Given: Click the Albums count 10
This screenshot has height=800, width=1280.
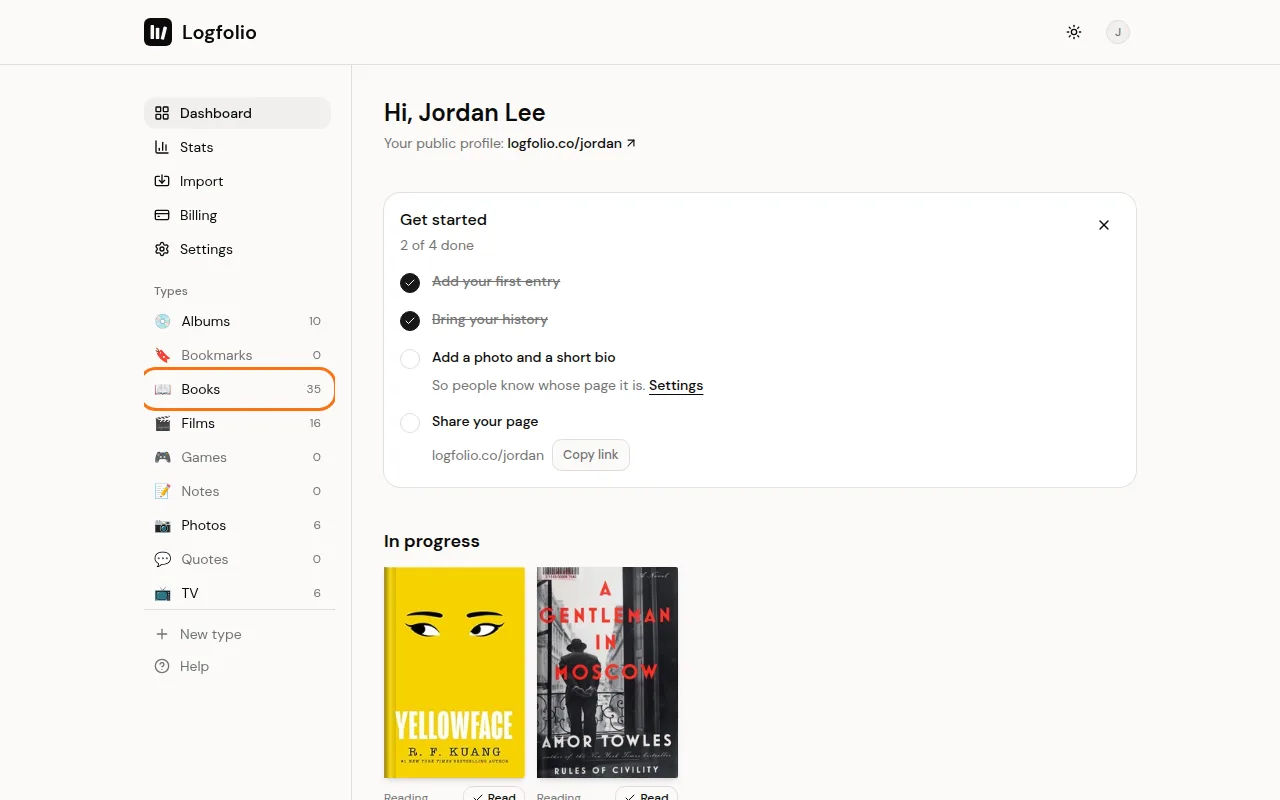Looking at the screenshot, I should click(315, 321).
